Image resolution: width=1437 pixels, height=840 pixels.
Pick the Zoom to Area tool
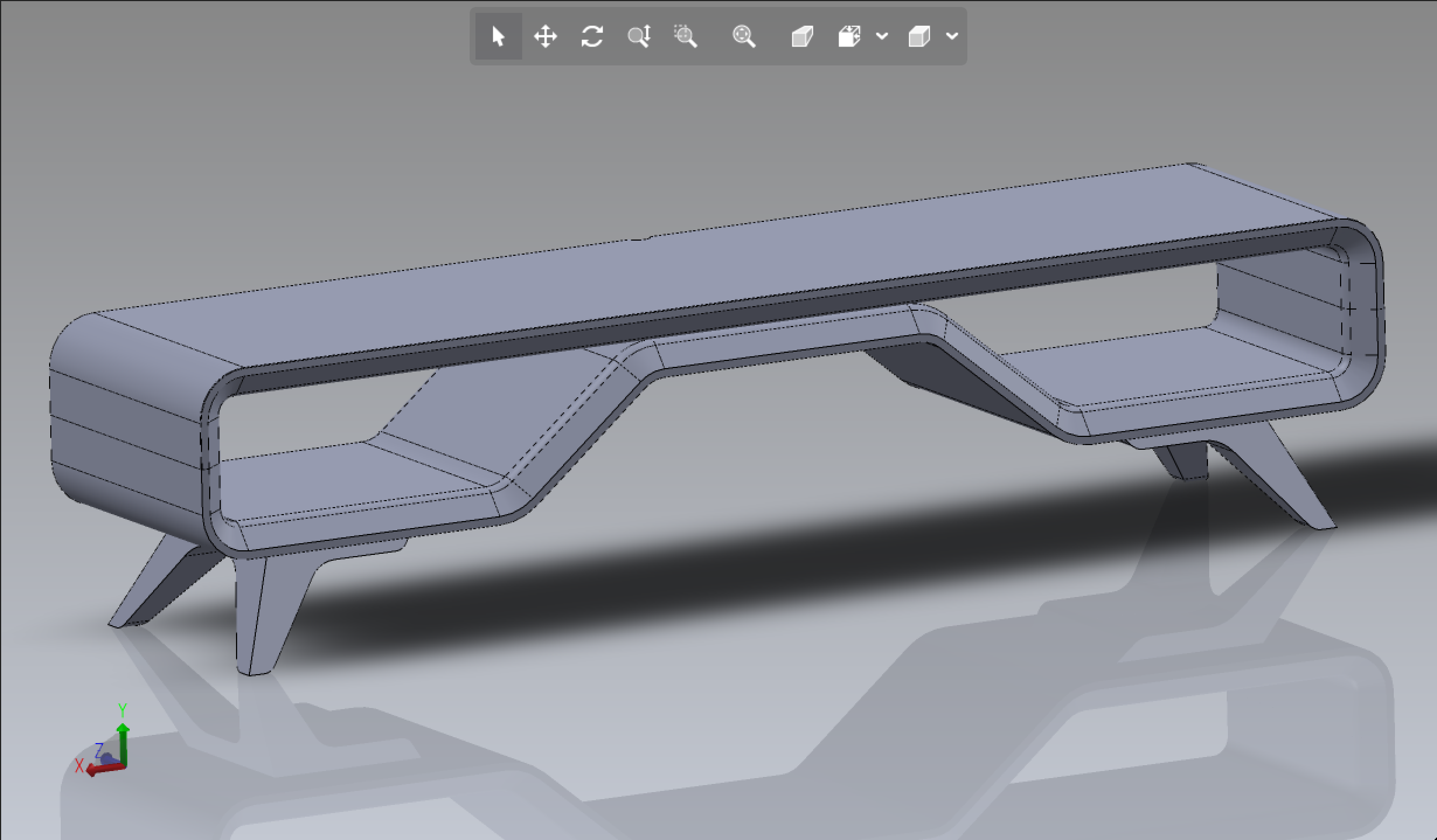pos(685,36)
